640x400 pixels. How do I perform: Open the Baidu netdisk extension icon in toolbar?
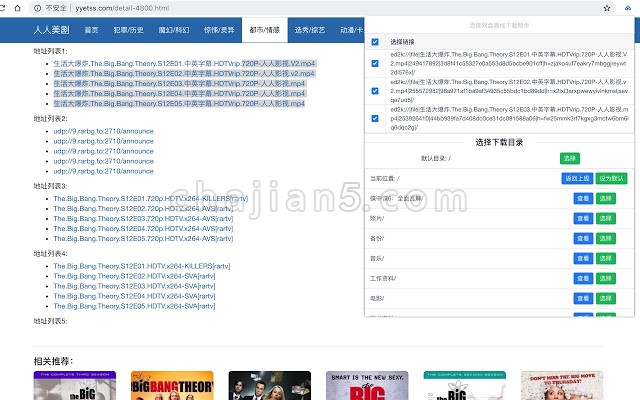click(628, 8)
